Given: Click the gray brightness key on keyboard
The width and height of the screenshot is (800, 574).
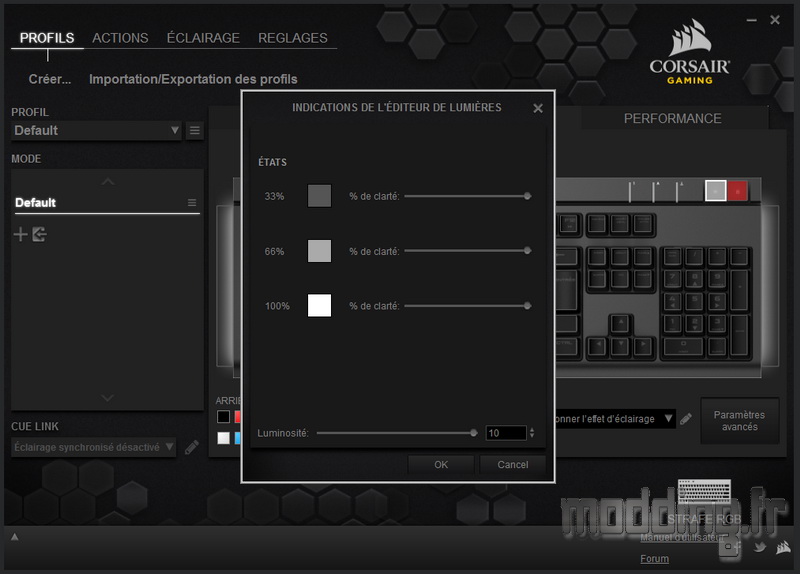Looking at the screenshot, I should [x=715, y=191].
